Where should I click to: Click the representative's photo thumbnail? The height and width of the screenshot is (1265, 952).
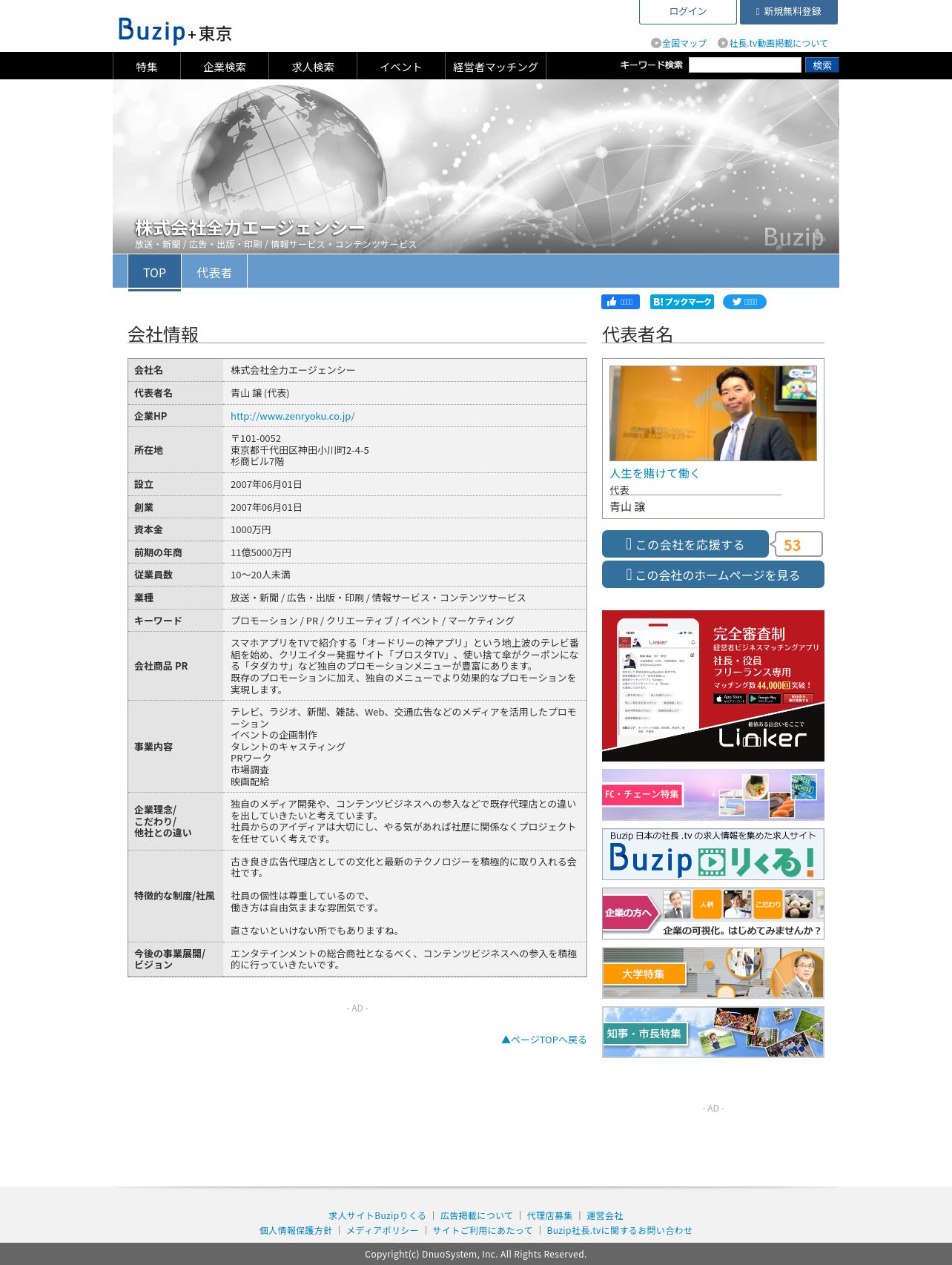pyautogui.click(x=713, y=413)
